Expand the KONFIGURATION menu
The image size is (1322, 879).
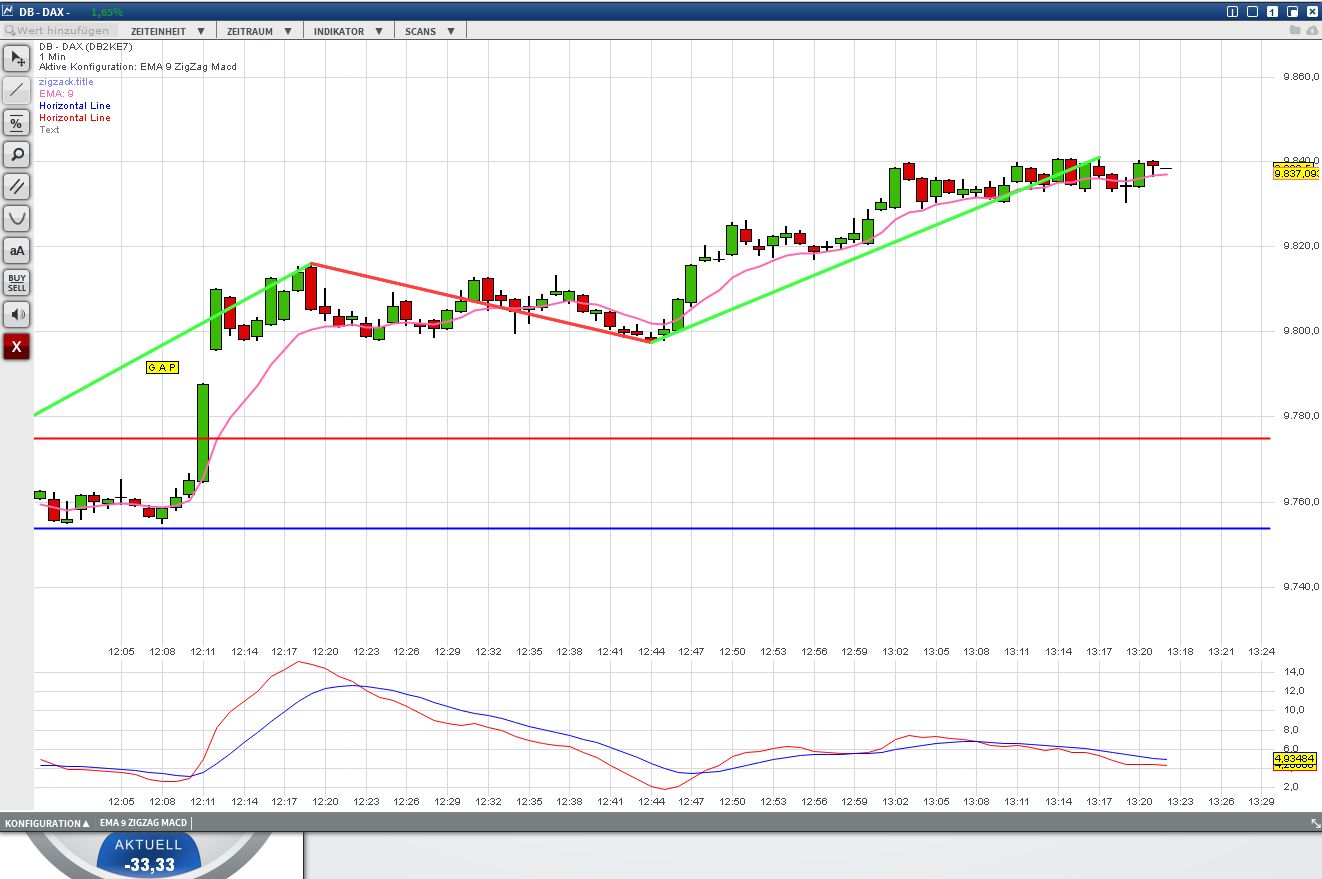(46, 823)
